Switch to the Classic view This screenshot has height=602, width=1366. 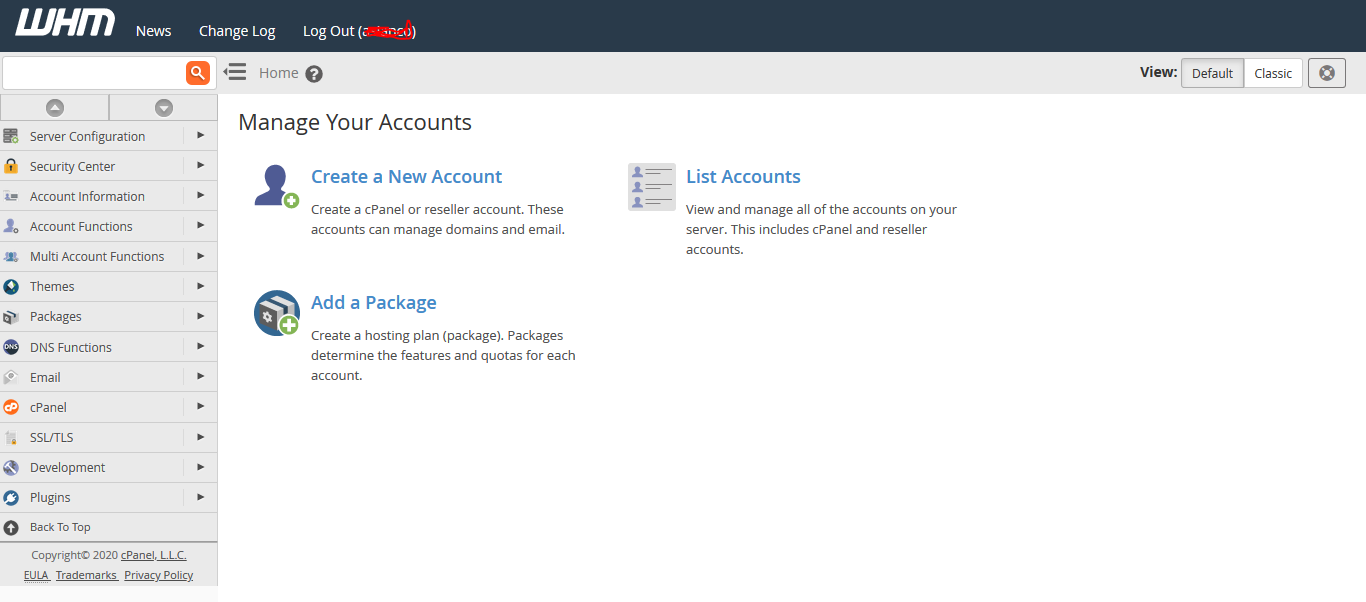[x=1273, y=73]
